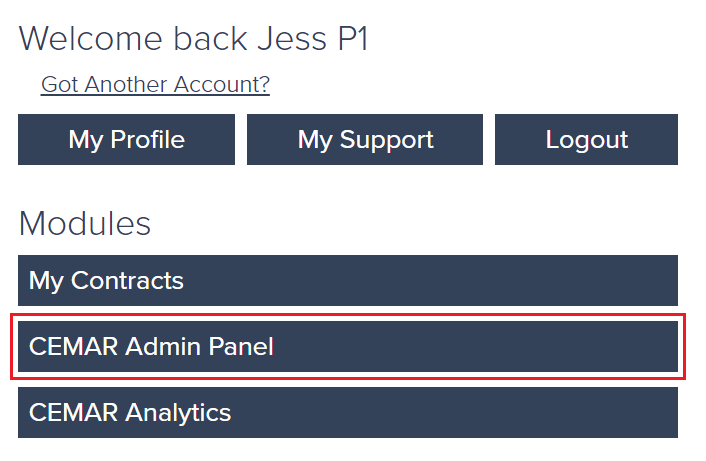Image resolution: width=706 pixels, height=461 pixels.
Task: Select the last module in the list
Action: pos(347,412)
